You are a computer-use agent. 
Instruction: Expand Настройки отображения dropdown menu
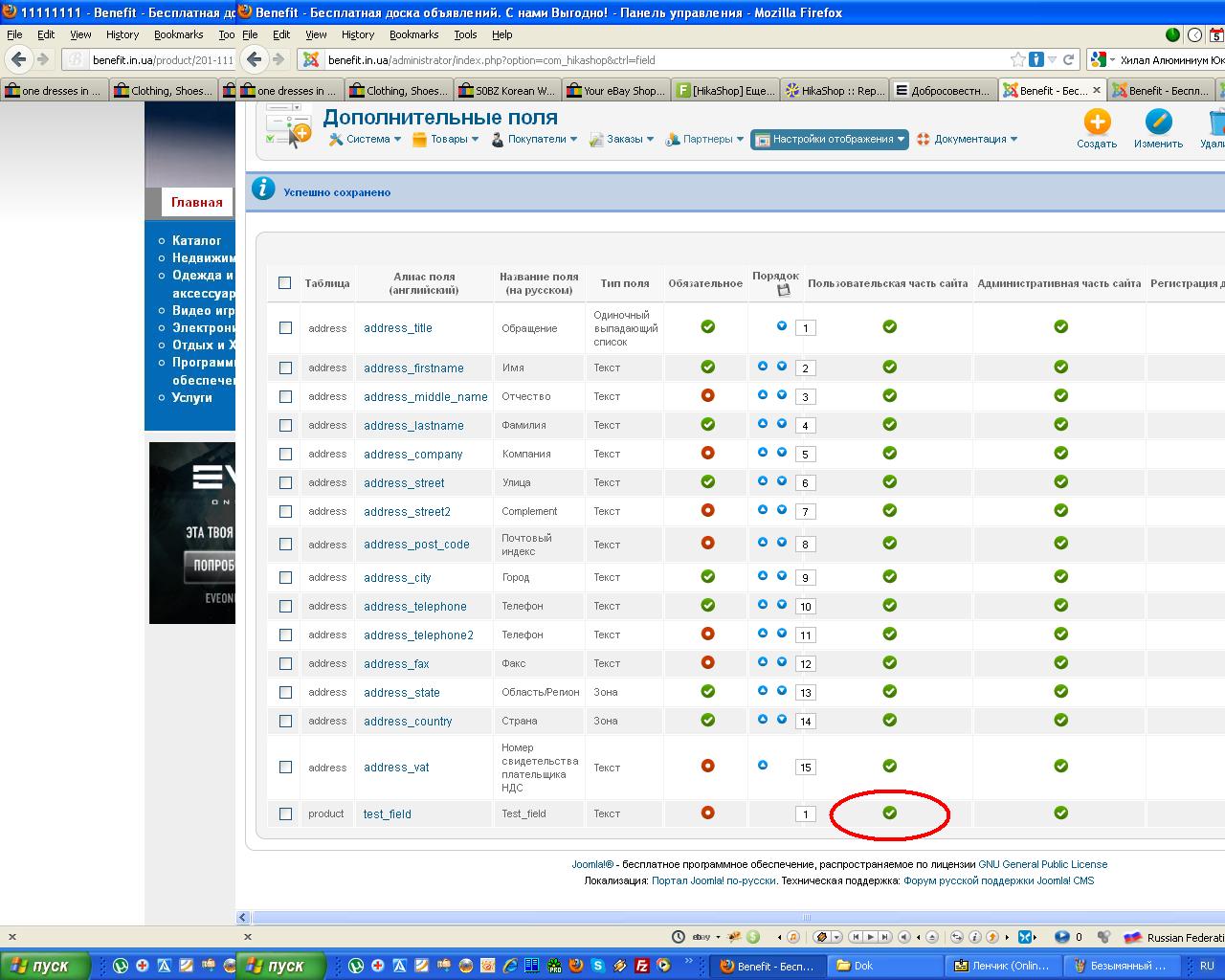coord(829,139)
